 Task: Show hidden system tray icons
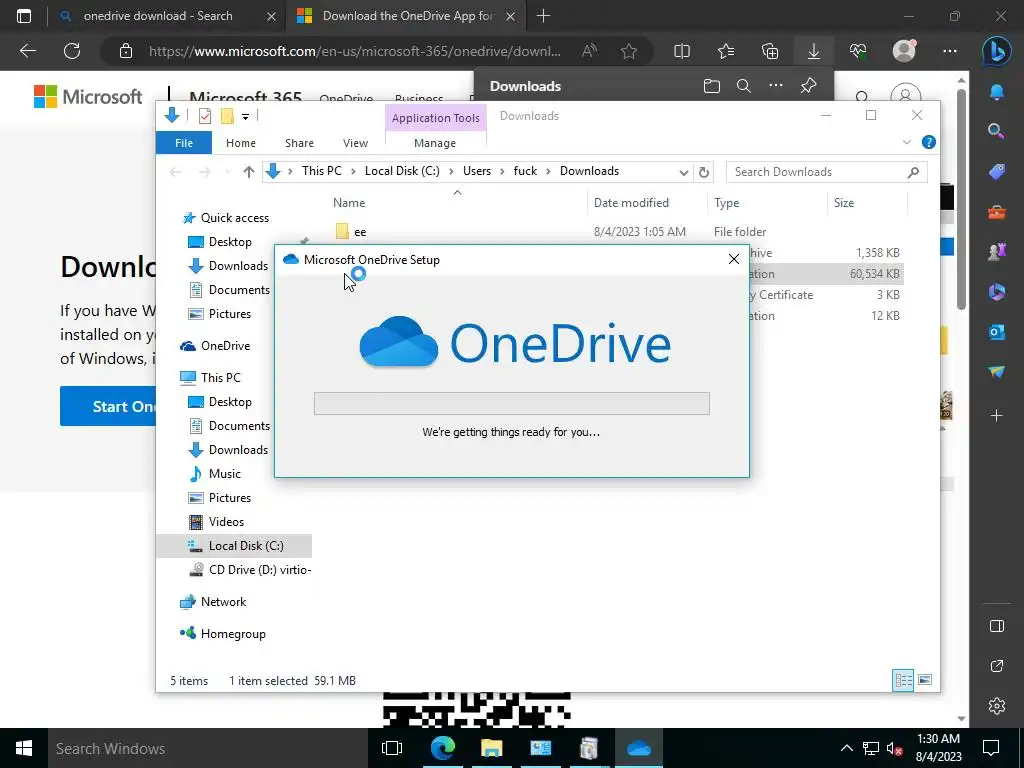[x=846, y=748]
